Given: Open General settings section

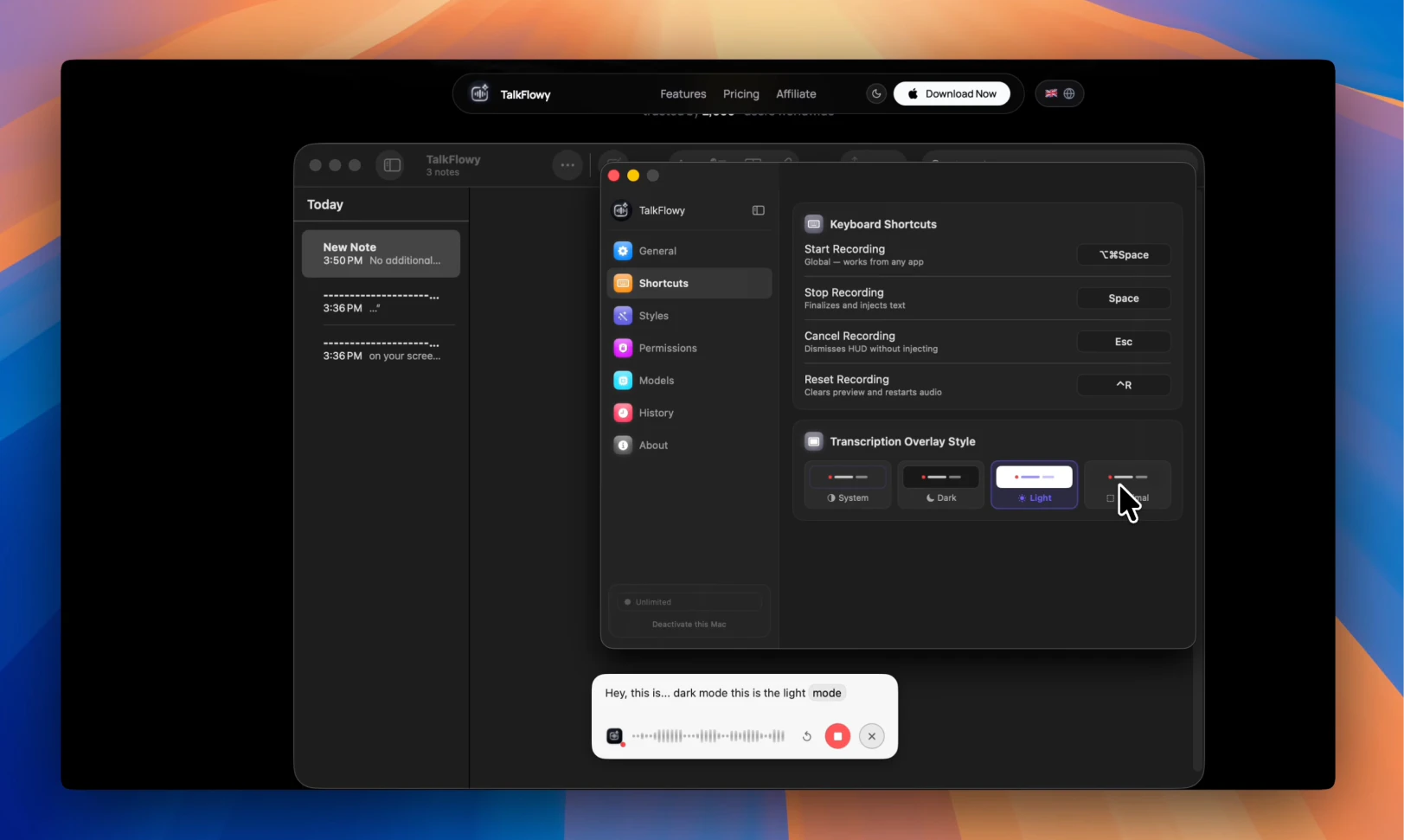Looking at the screenshot, I should click(689, 251).
